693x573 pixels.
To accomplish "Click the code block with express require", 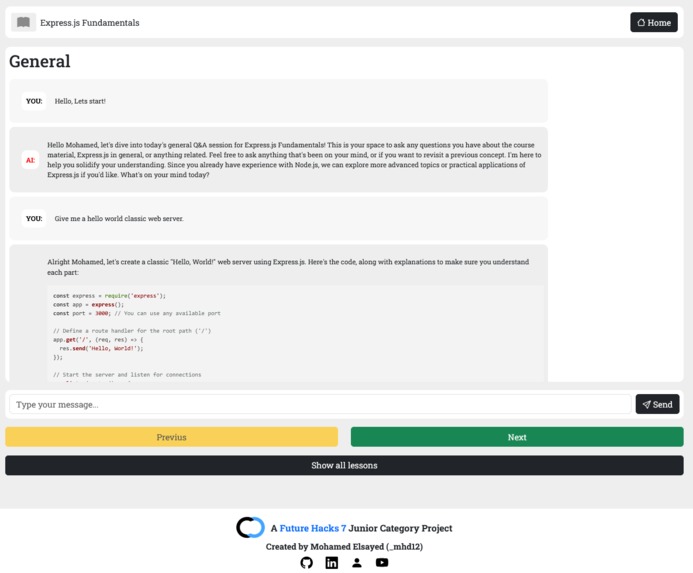I will coord(296,334).
